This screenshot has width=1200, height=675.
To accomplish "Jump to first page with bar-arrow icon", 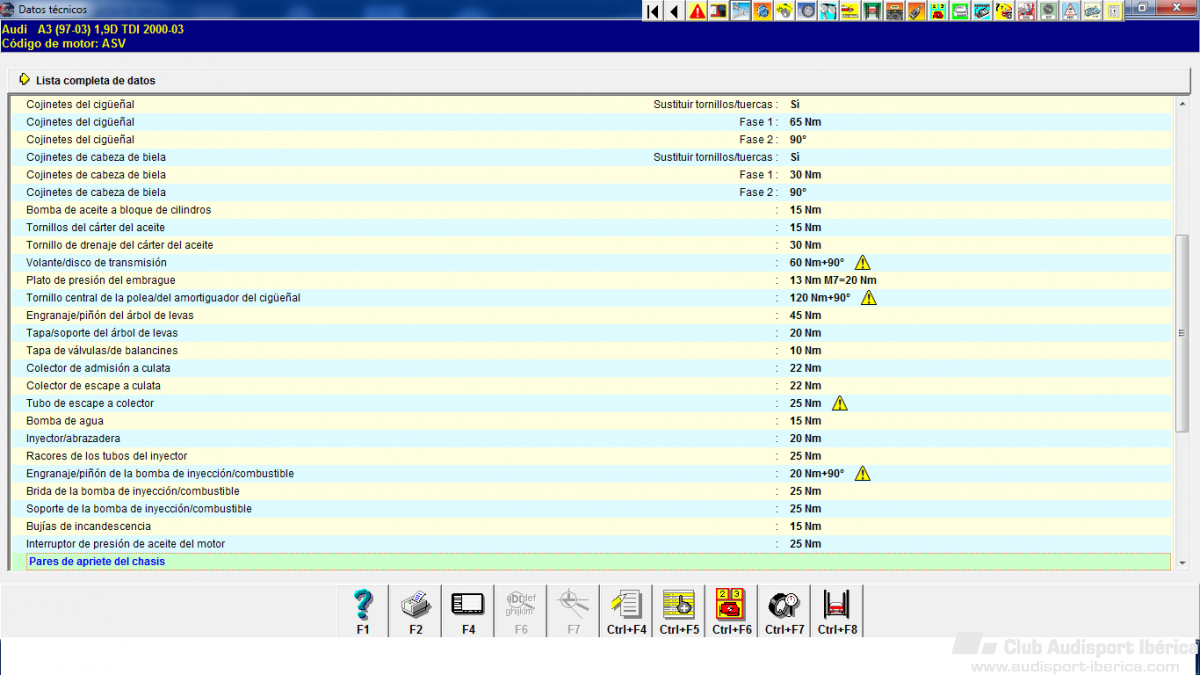I will pos(653,11).
